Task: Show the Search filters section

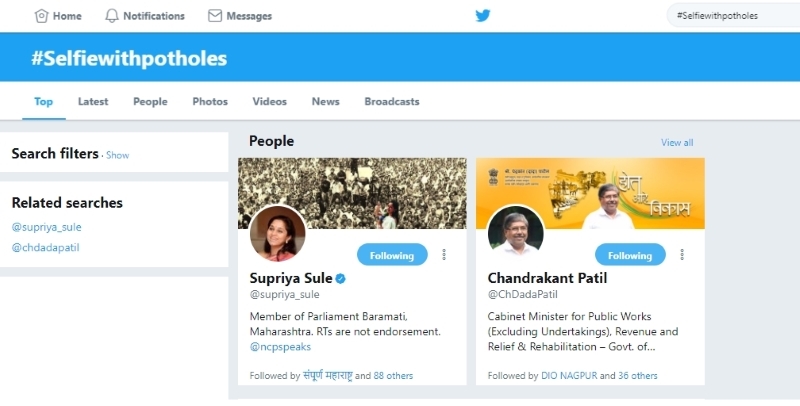Action: (x=118, y=155)
